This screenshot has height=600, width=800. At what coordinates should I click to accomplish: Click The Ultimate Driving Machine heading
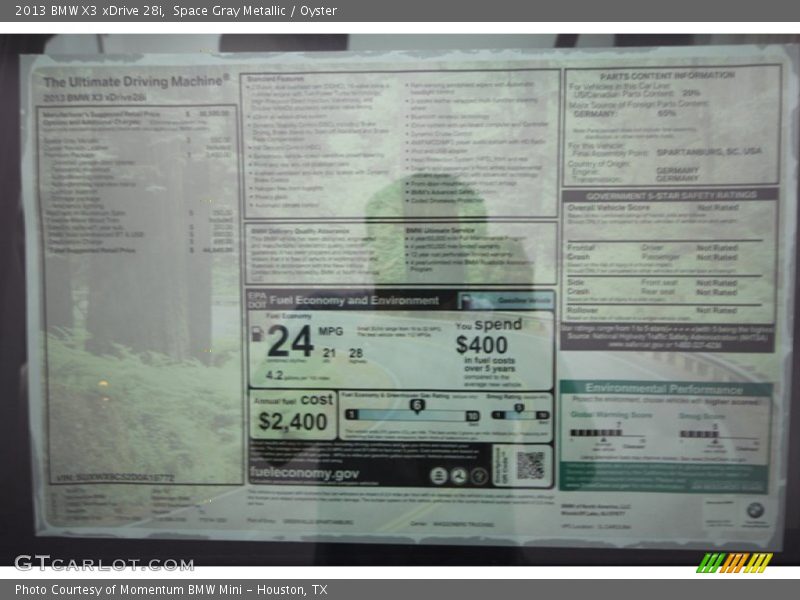tap(136, 81)
